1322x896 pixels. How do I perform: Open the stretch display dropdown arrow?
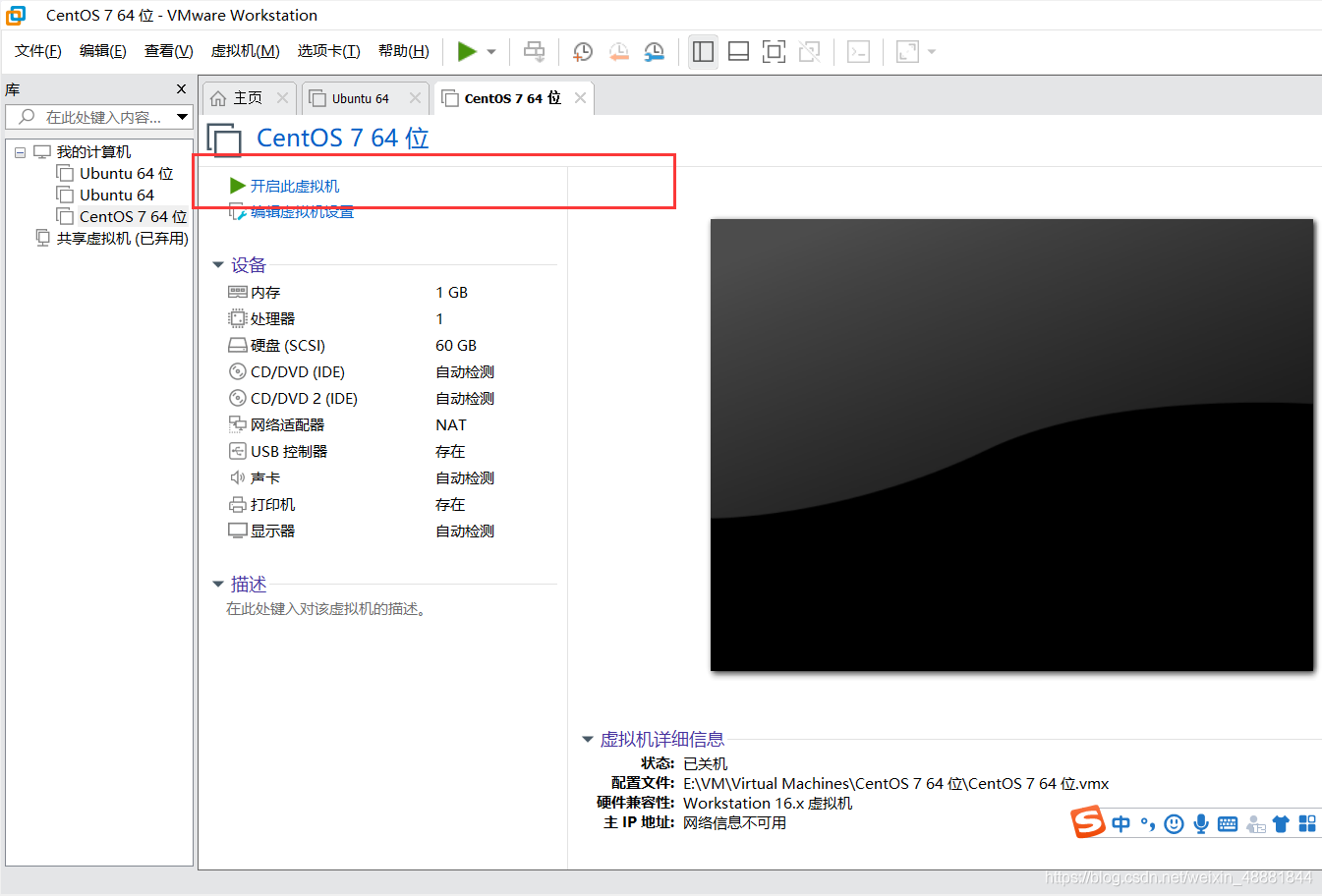932,52
